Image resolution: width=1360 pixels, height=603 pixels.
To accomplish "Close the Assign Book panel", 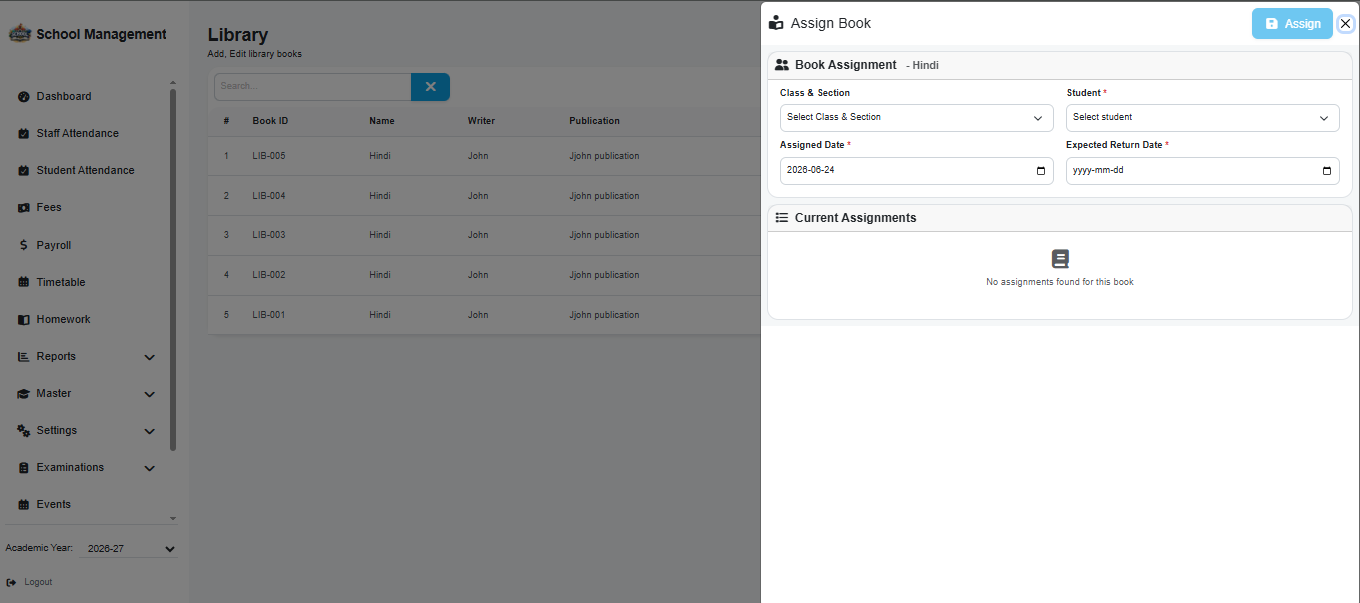I will pyautogui.click(x=1345, y=24).
